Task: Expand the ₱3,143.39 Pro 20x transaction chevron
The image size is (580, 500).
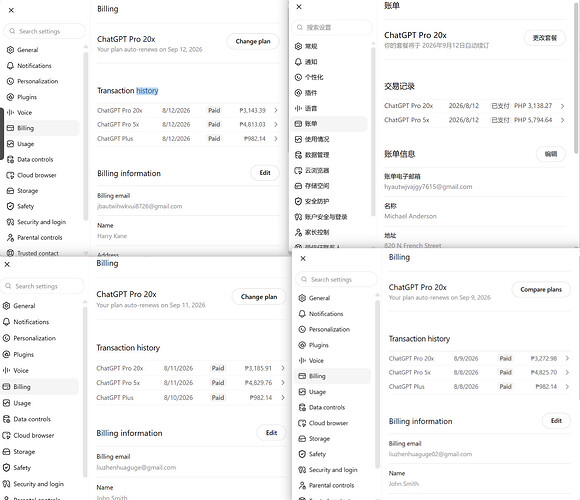Action: [276, 110]
